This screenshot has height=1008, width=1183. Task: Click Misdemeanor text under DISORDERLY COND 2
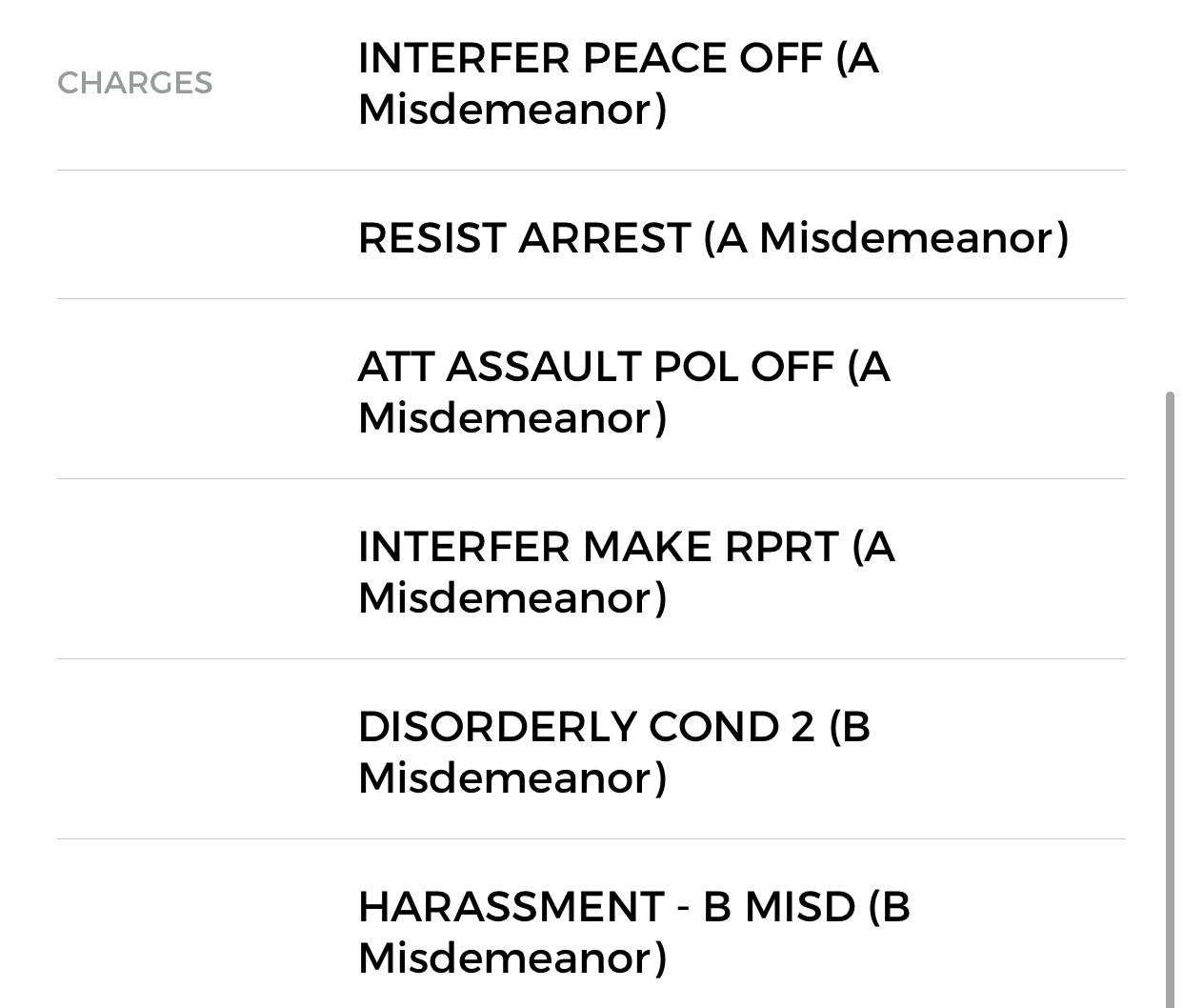click(511, 778)
